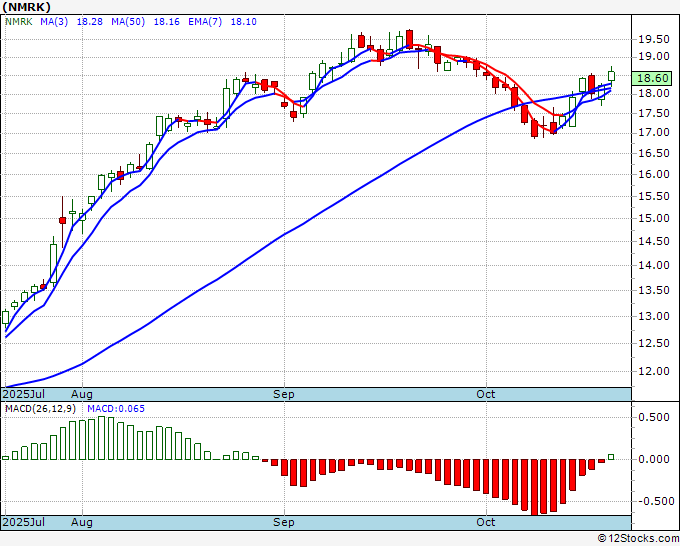Click the NMRK legend label
Image resolution: width=680 pixels, height=546 pixels.
point(19,21)
